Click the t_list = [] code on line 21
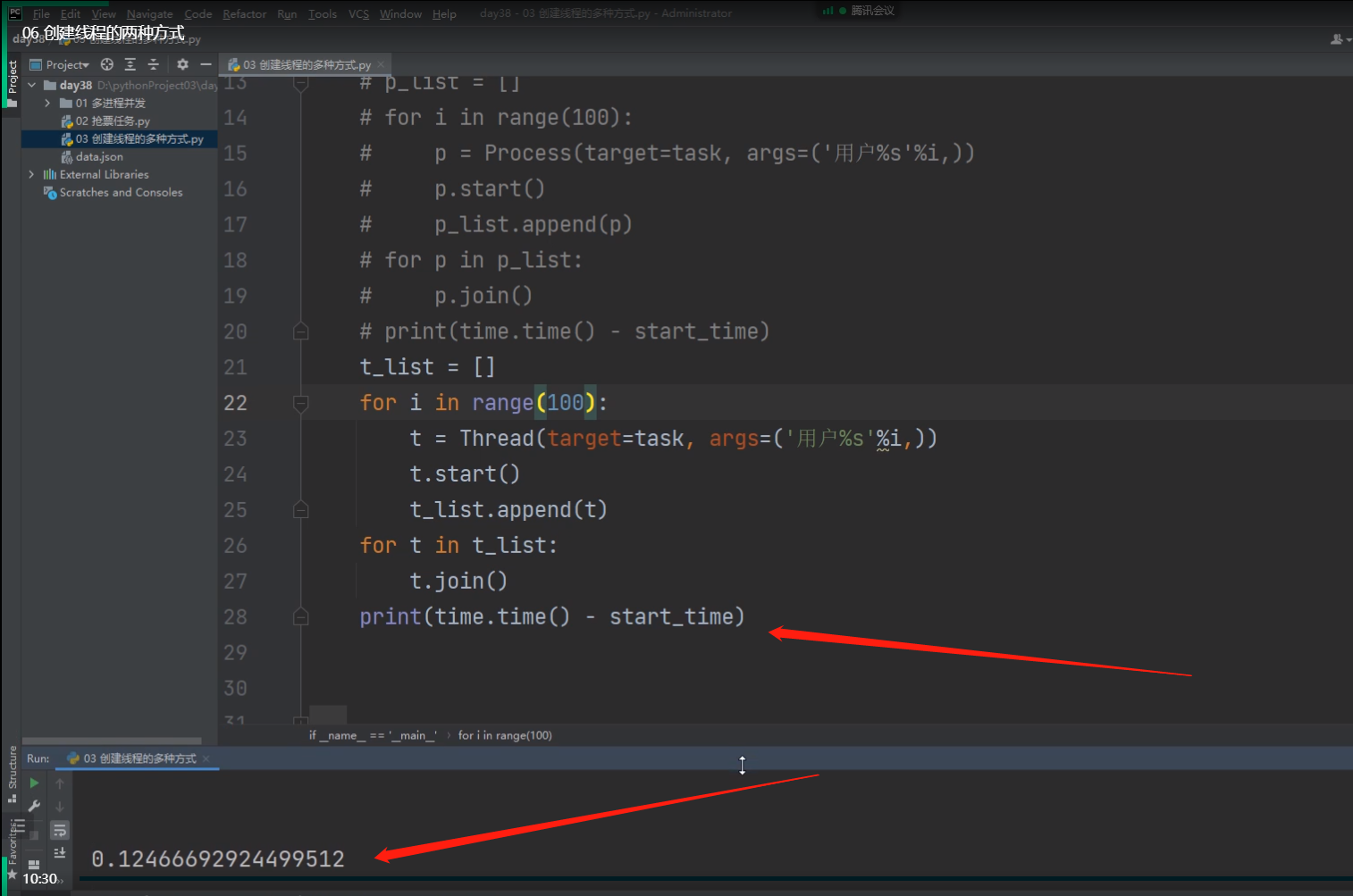Screen dimensions: 1353x896 [x=427, y=367]
